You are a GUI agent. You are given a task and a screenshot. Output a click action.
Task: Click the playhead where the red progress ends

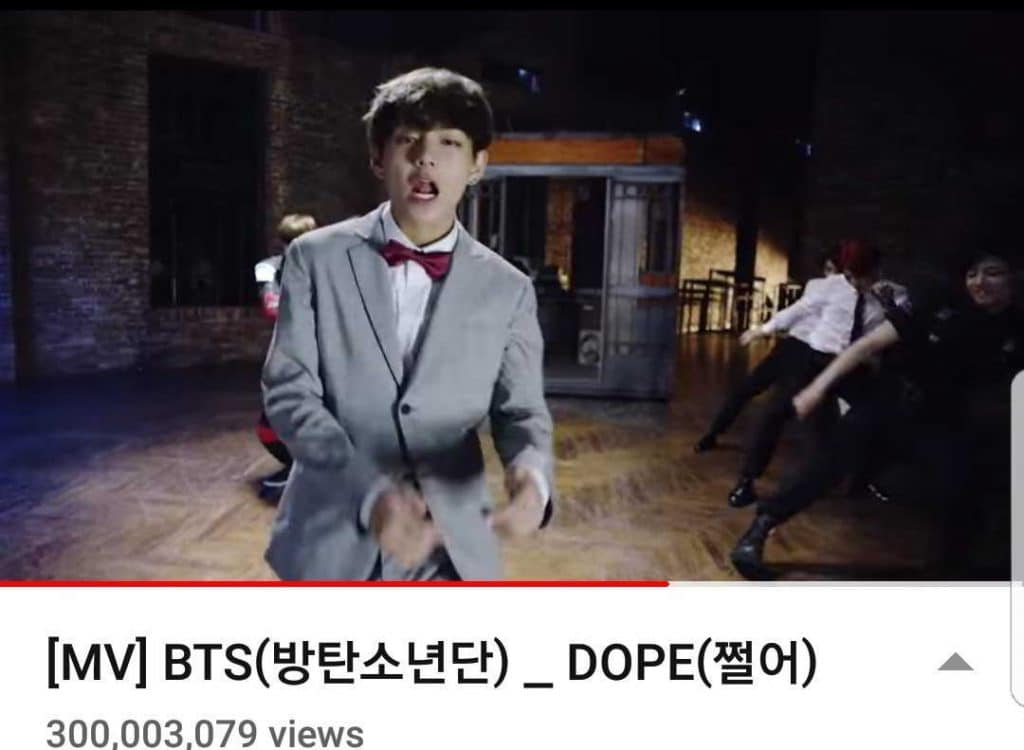[667, 583]
